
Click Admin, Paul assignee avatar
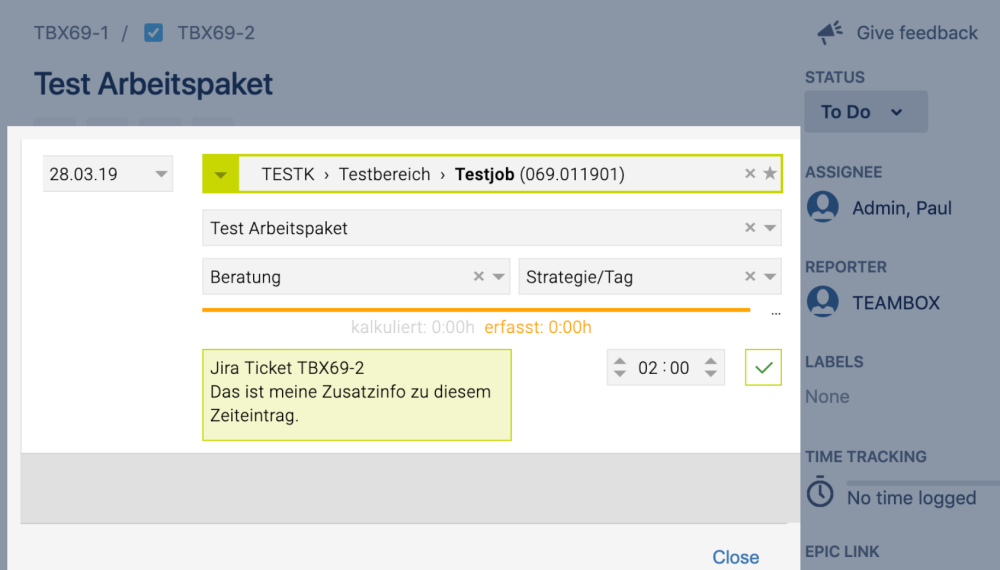[x=823, y=207]
